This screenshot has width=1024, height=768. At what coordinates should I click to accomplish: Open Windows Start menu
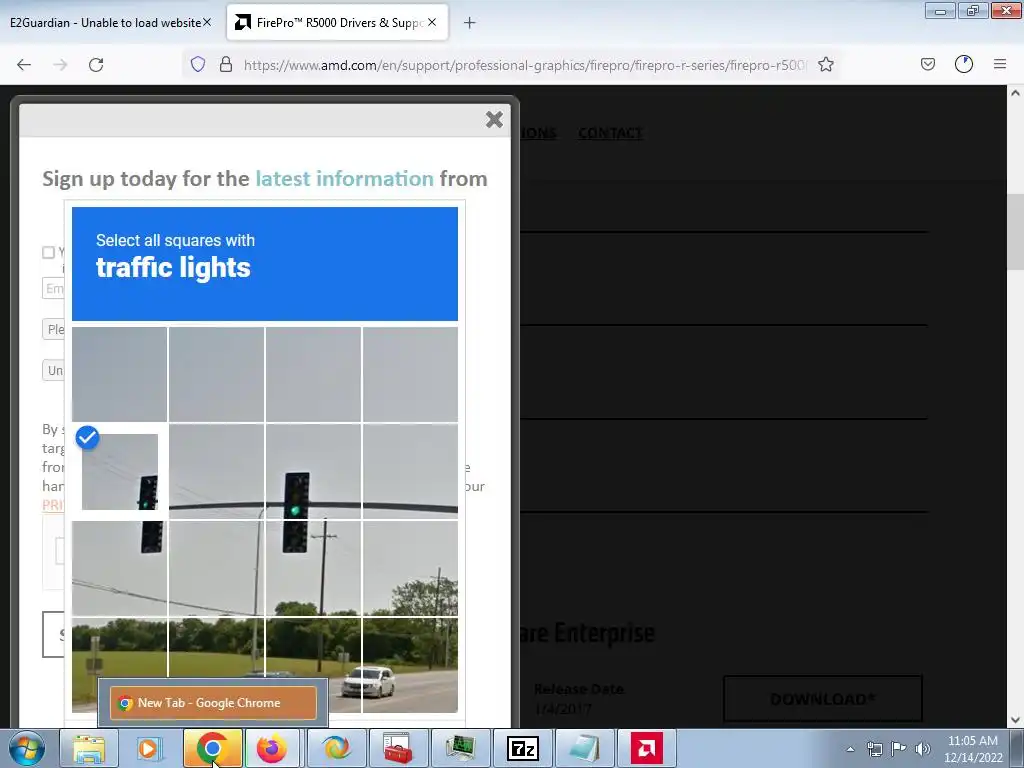[x=27, y=748]
